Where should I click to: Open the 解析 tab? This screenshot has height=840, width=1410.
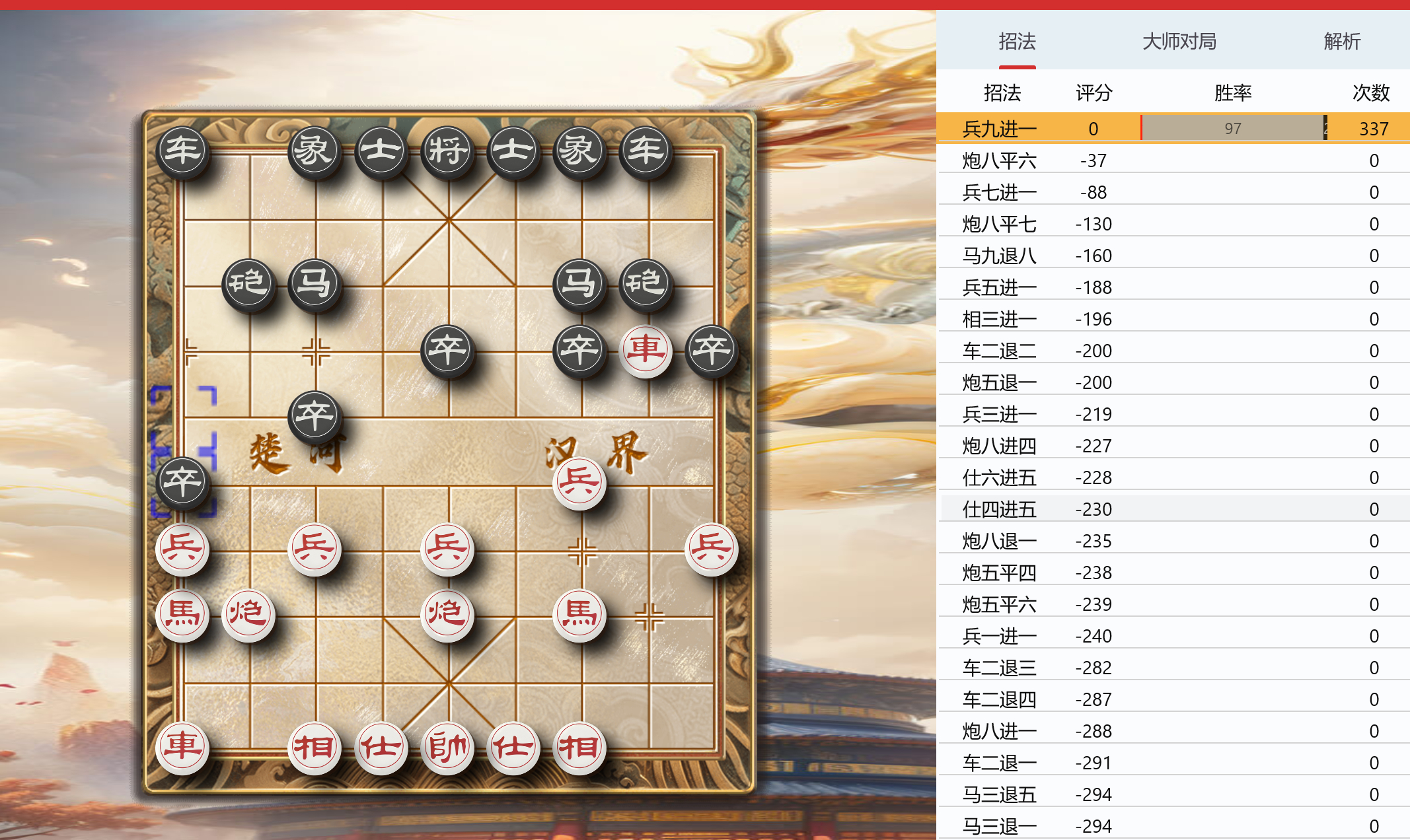(1342, 42)
